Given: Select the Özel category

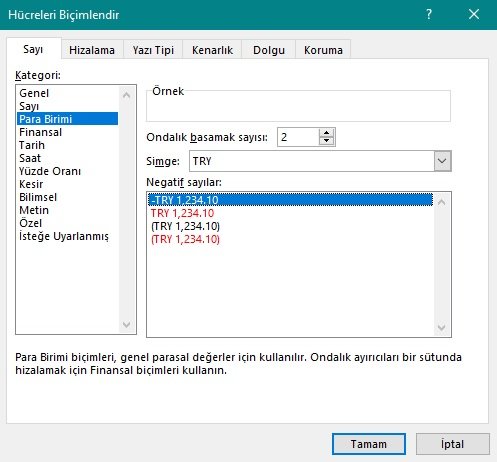Looking at the screenshot, I should 68,223.
